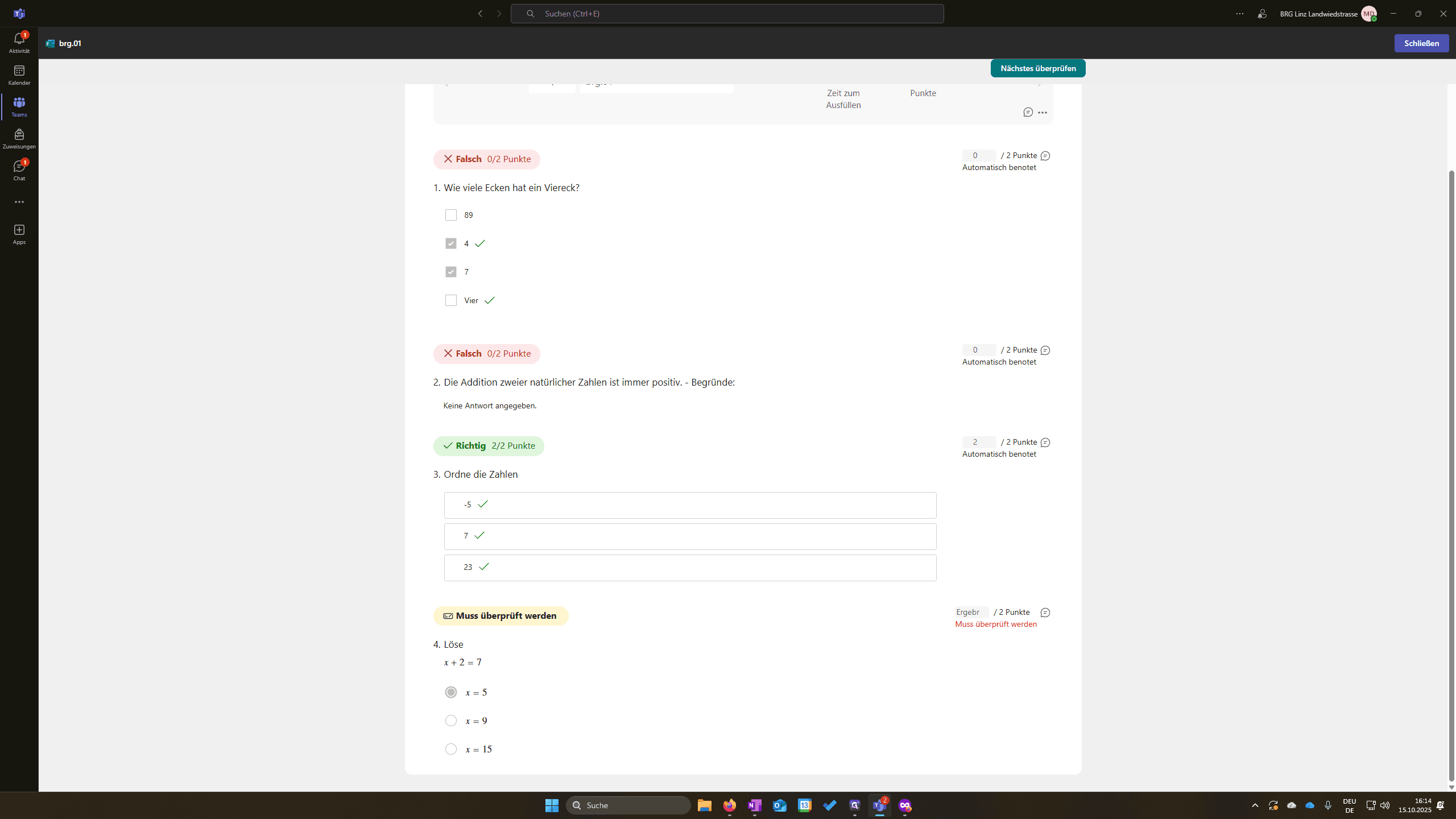The height and width of the screenshot is (819, 1456).
Task: Add feedback comment for question 4
Action: click(x=1045, y=613)
